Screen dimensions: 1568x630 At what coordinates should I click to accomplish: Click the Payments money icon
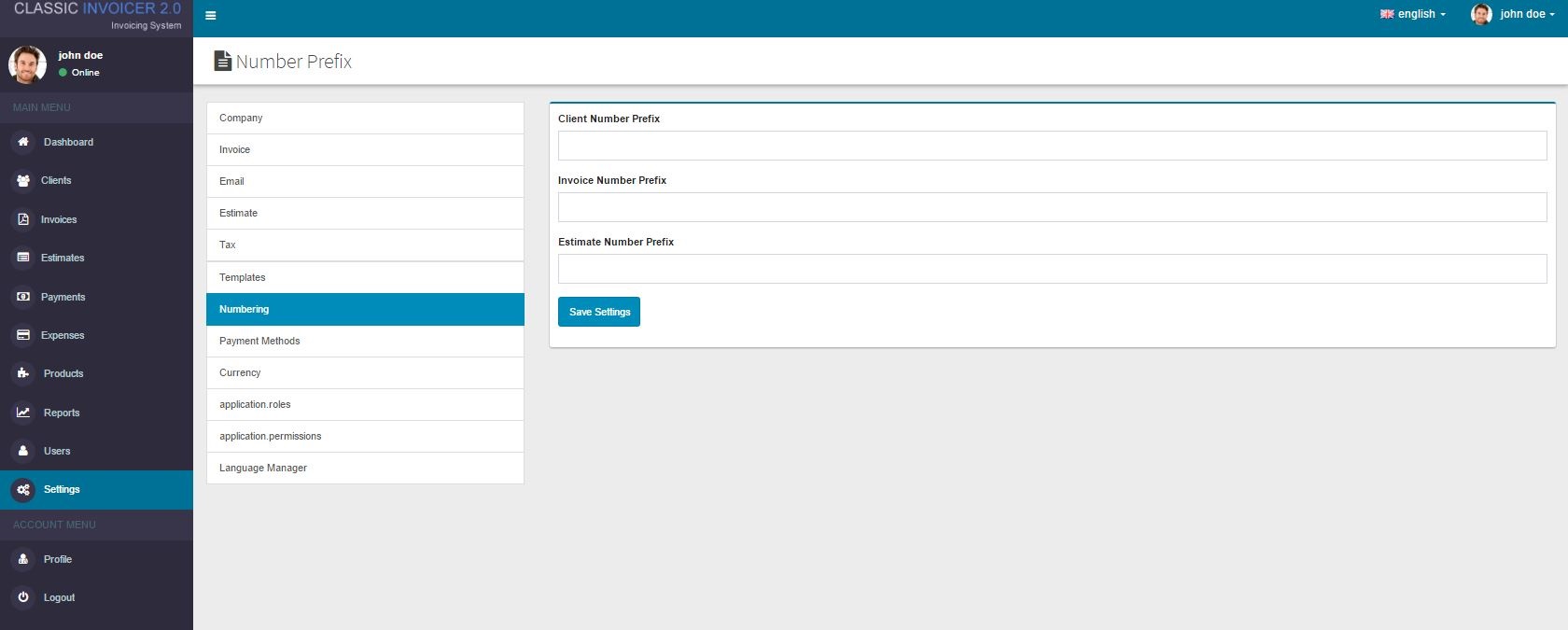(23, 297)
